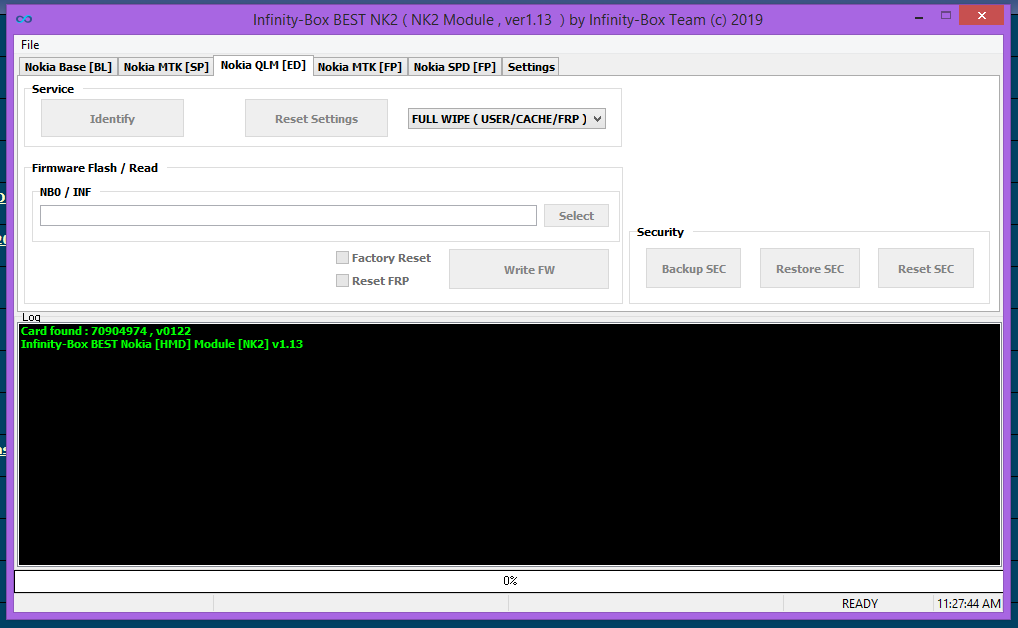The height and width of the screenshot is (628, 1018).
Task: Click the 0% progress bar
Action: tap(509, 581)
